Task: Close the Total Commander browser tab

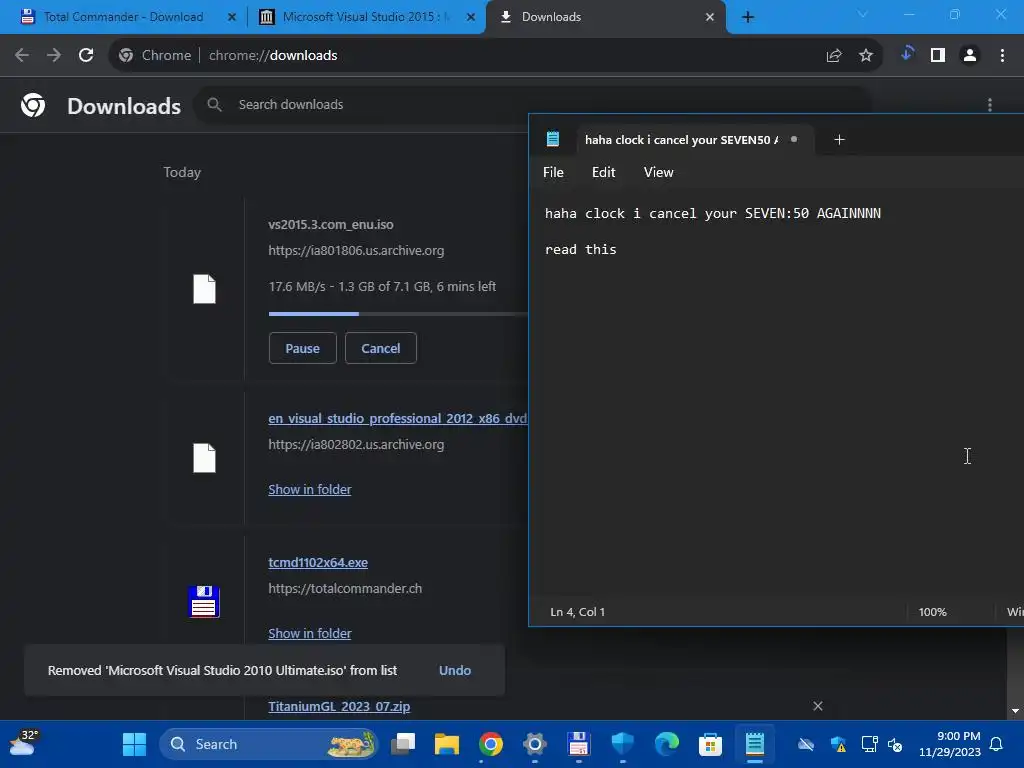Action: 231,17
